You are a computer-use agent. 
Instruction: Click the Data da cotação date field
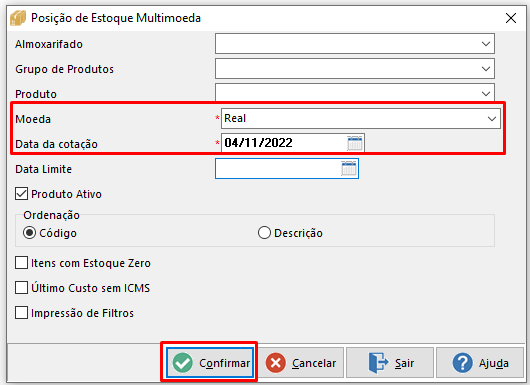tap(293, 143)
